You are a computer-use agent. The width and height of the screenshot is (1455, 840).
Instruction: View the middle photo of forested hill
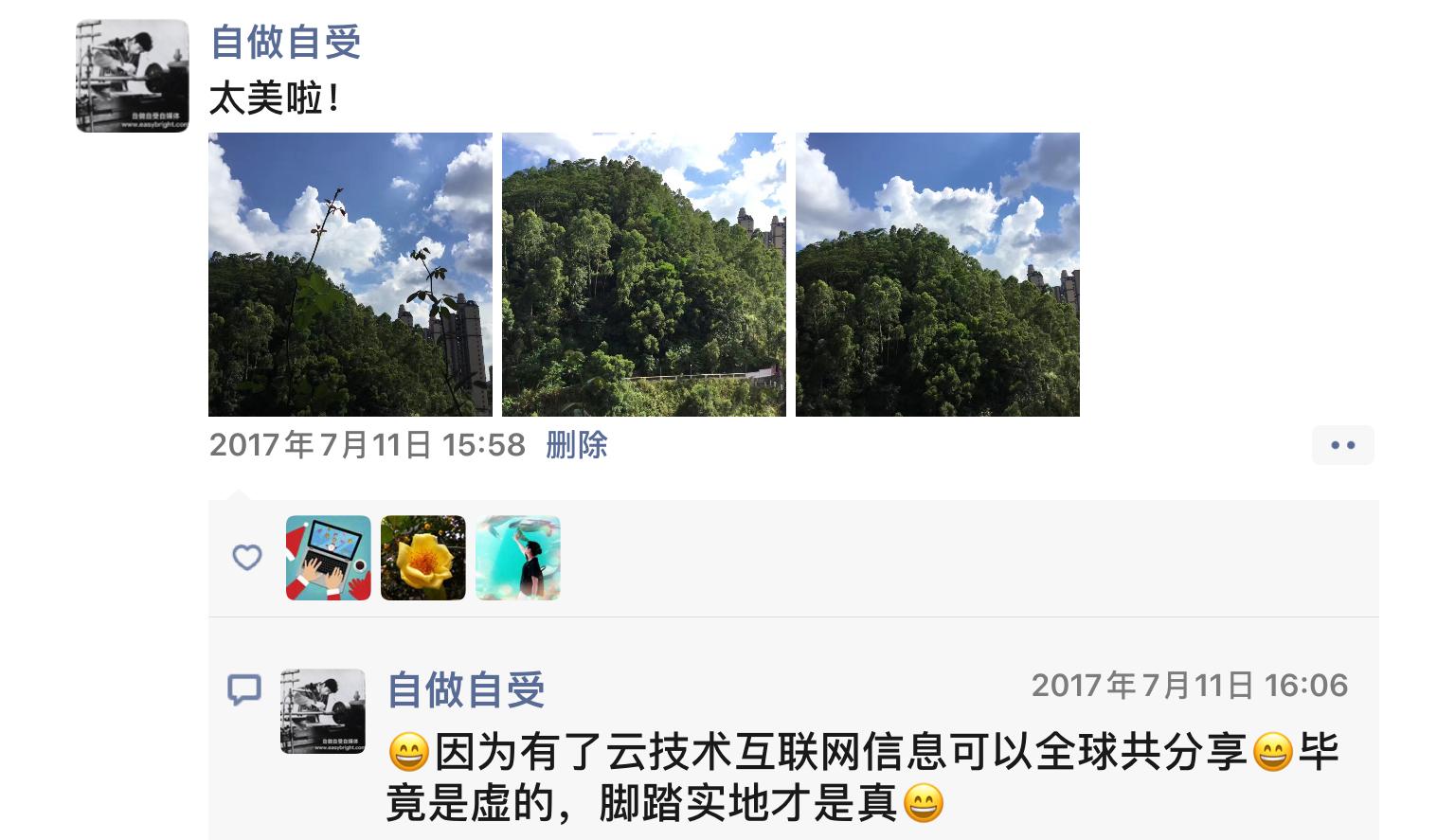[x=644, y=275]
